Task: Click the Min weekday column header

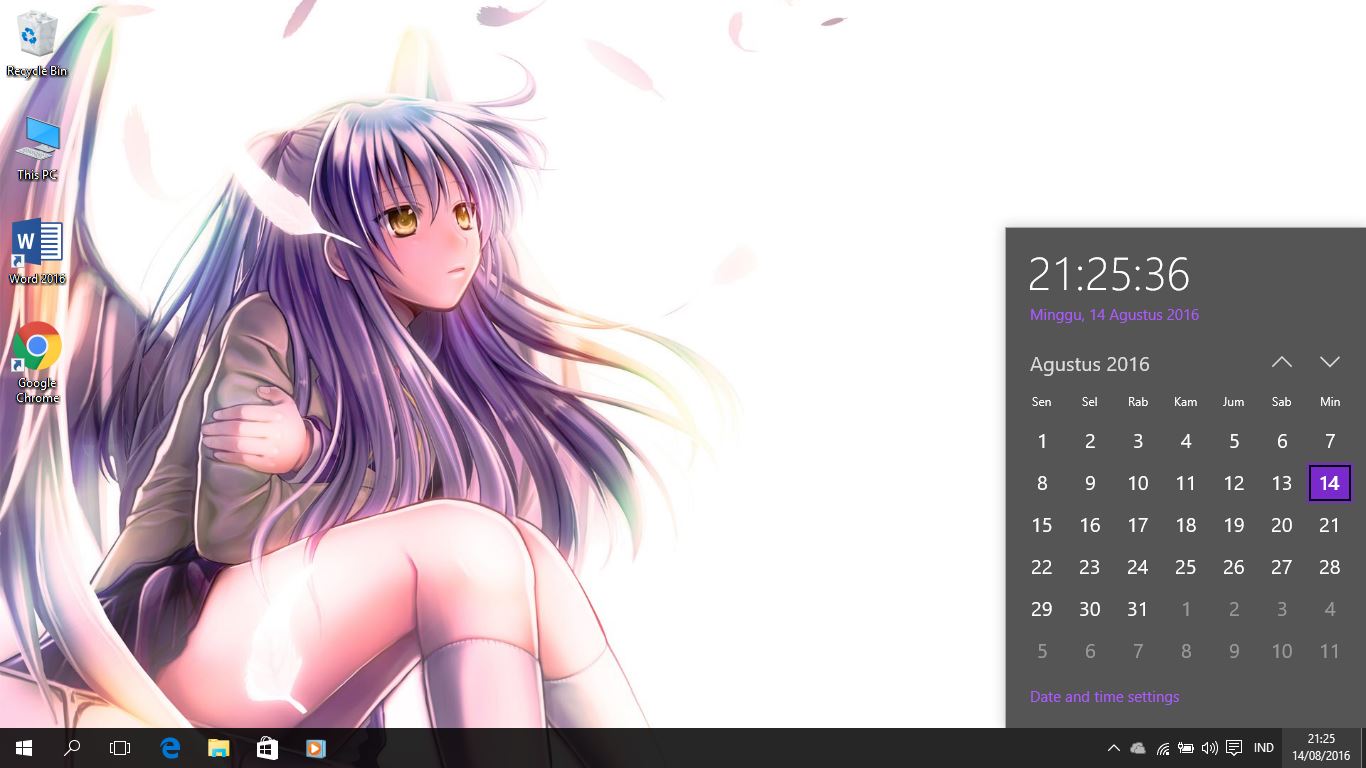Action: [x=1330, y=402]
